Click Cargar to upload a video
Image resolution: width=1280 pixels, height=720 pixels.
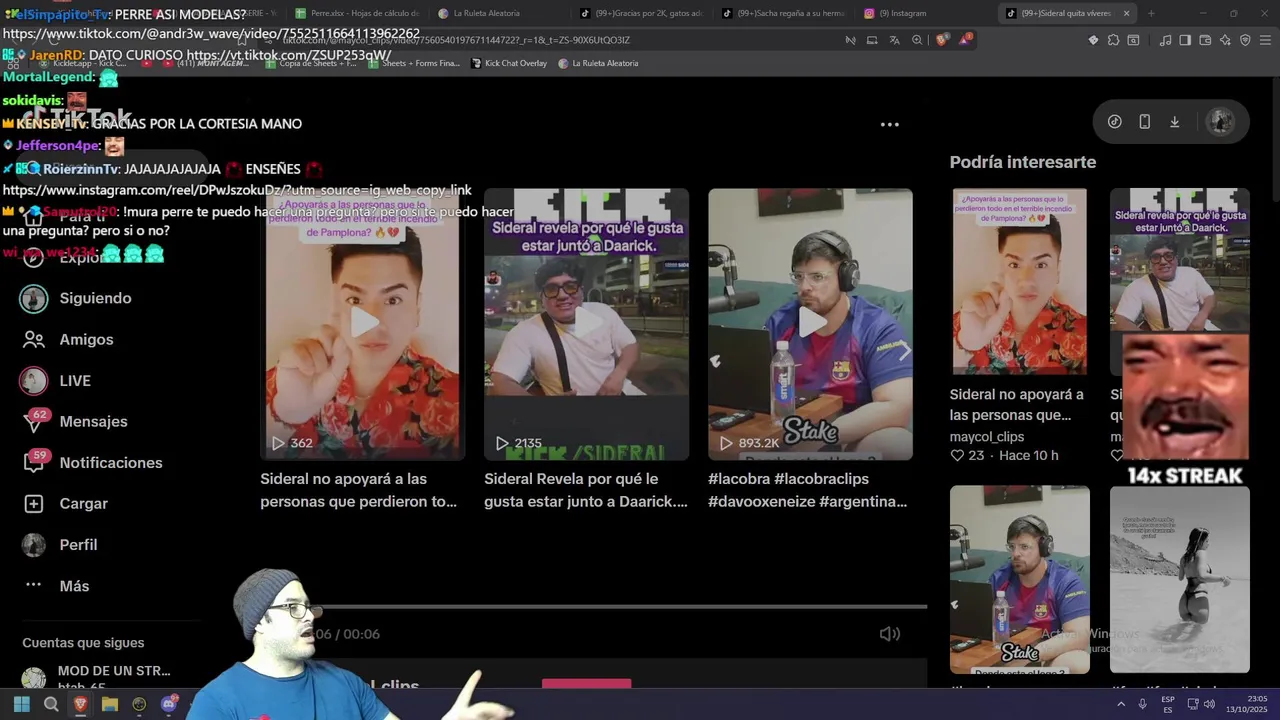click(x=65, y=503)
